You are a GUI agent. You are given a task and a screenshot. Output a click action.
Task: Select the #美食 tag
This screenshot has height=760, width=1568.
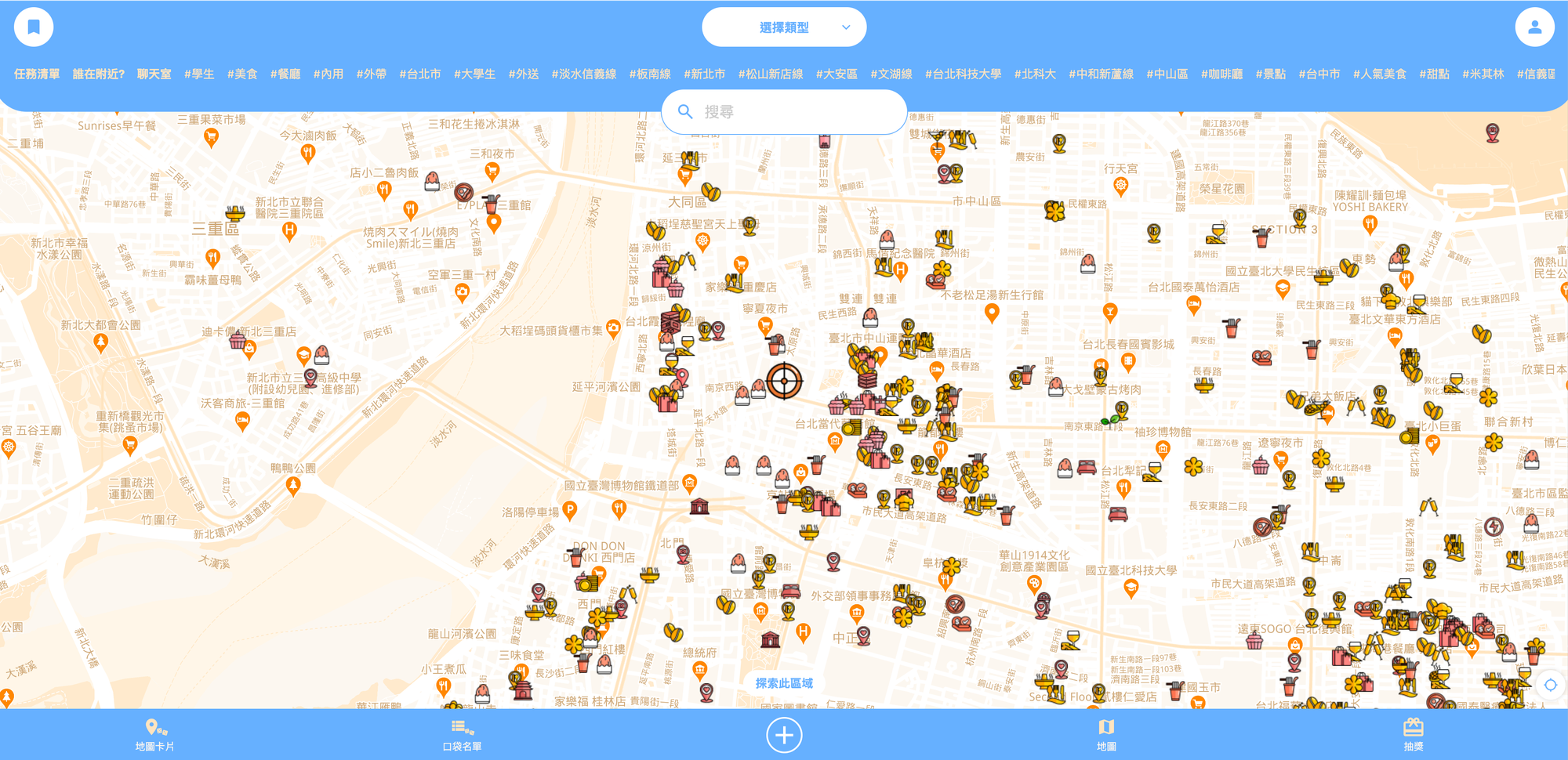(x=242, y=74)
